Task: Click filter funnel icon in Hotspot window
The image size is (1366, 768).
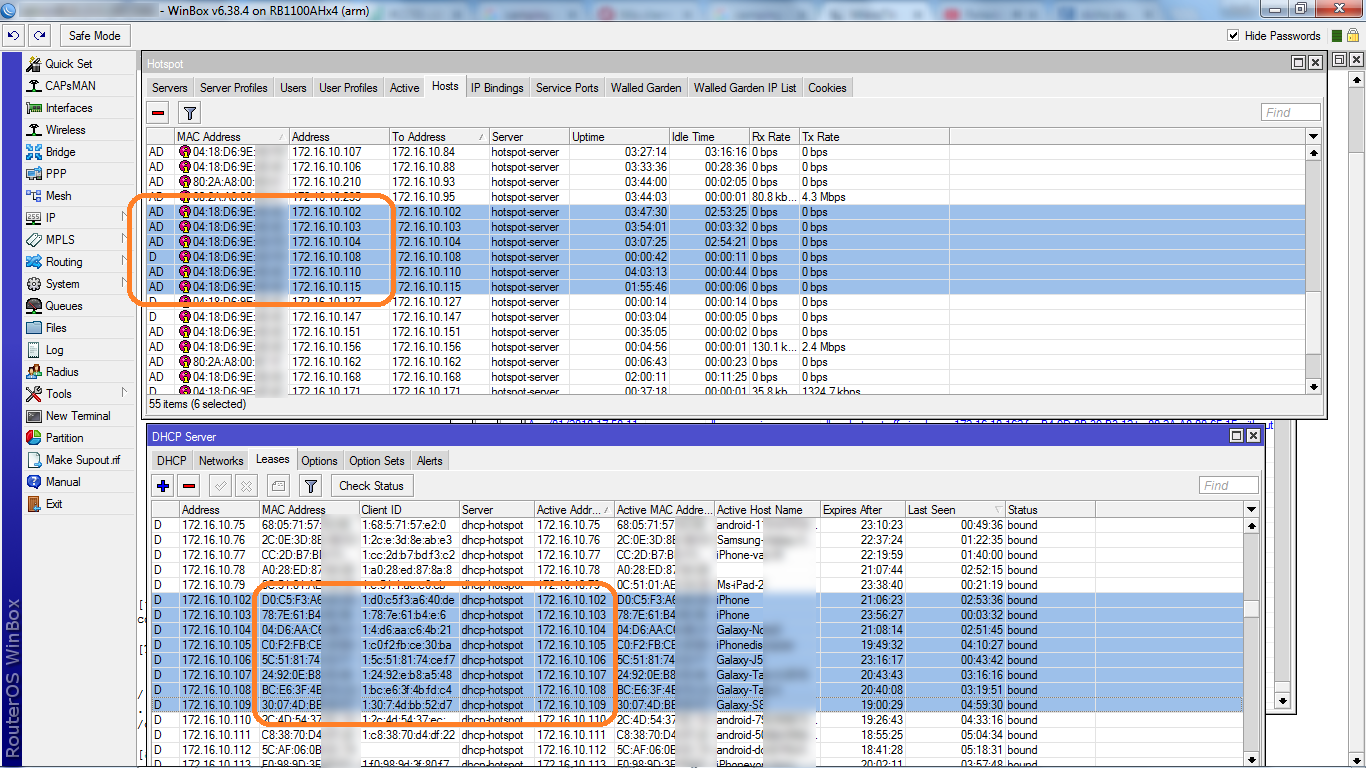Action: click(189, 113)
